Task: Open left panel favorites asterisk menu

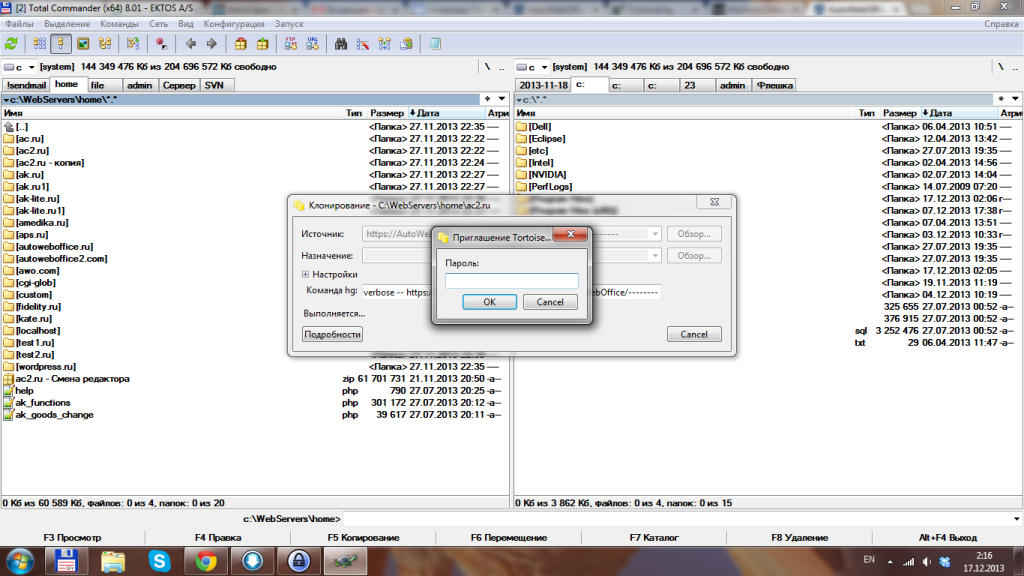Action: [487, 99]
